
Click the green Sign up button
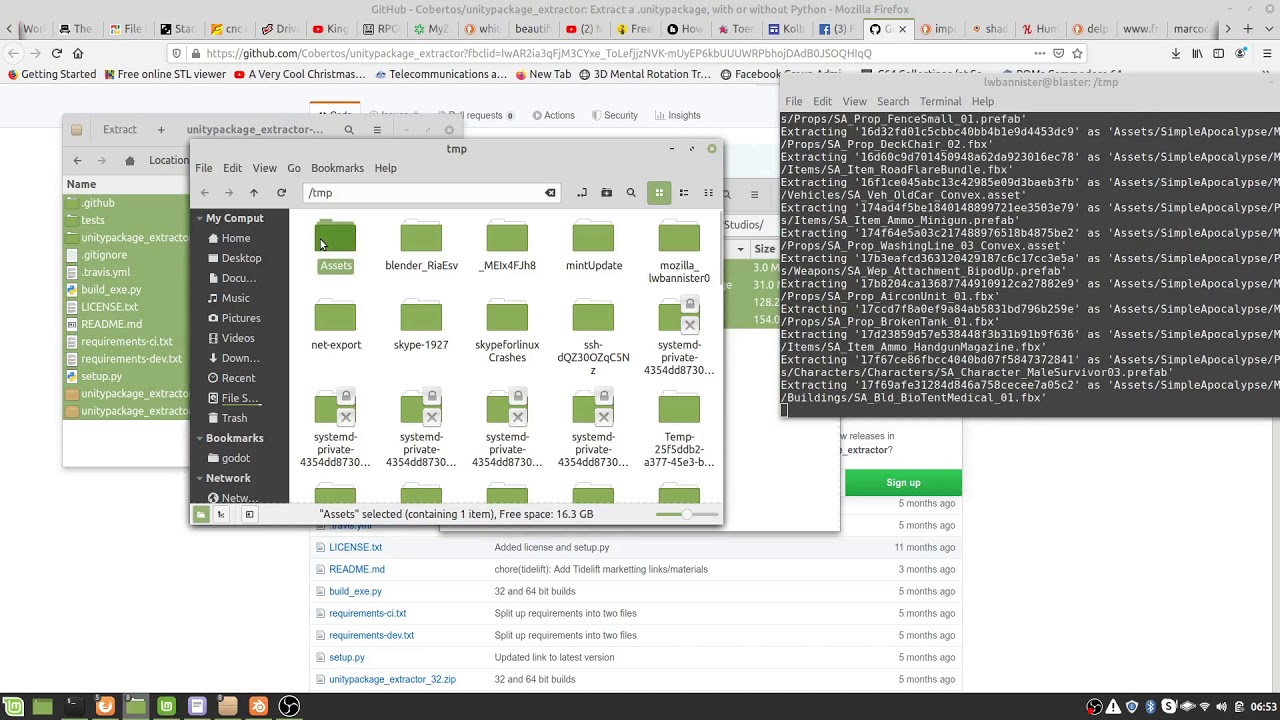[x=903, y=483]
